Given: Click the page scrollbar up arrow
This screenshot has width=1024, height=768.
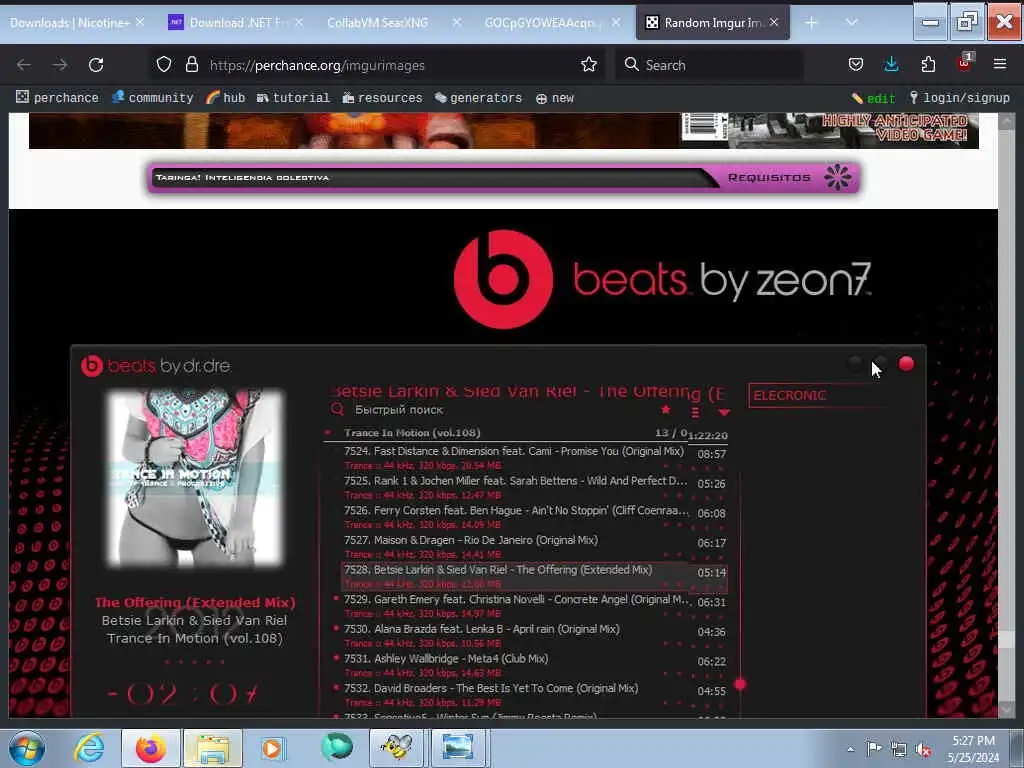Looking at the screenshot, I should click(x=1006, y=121).
